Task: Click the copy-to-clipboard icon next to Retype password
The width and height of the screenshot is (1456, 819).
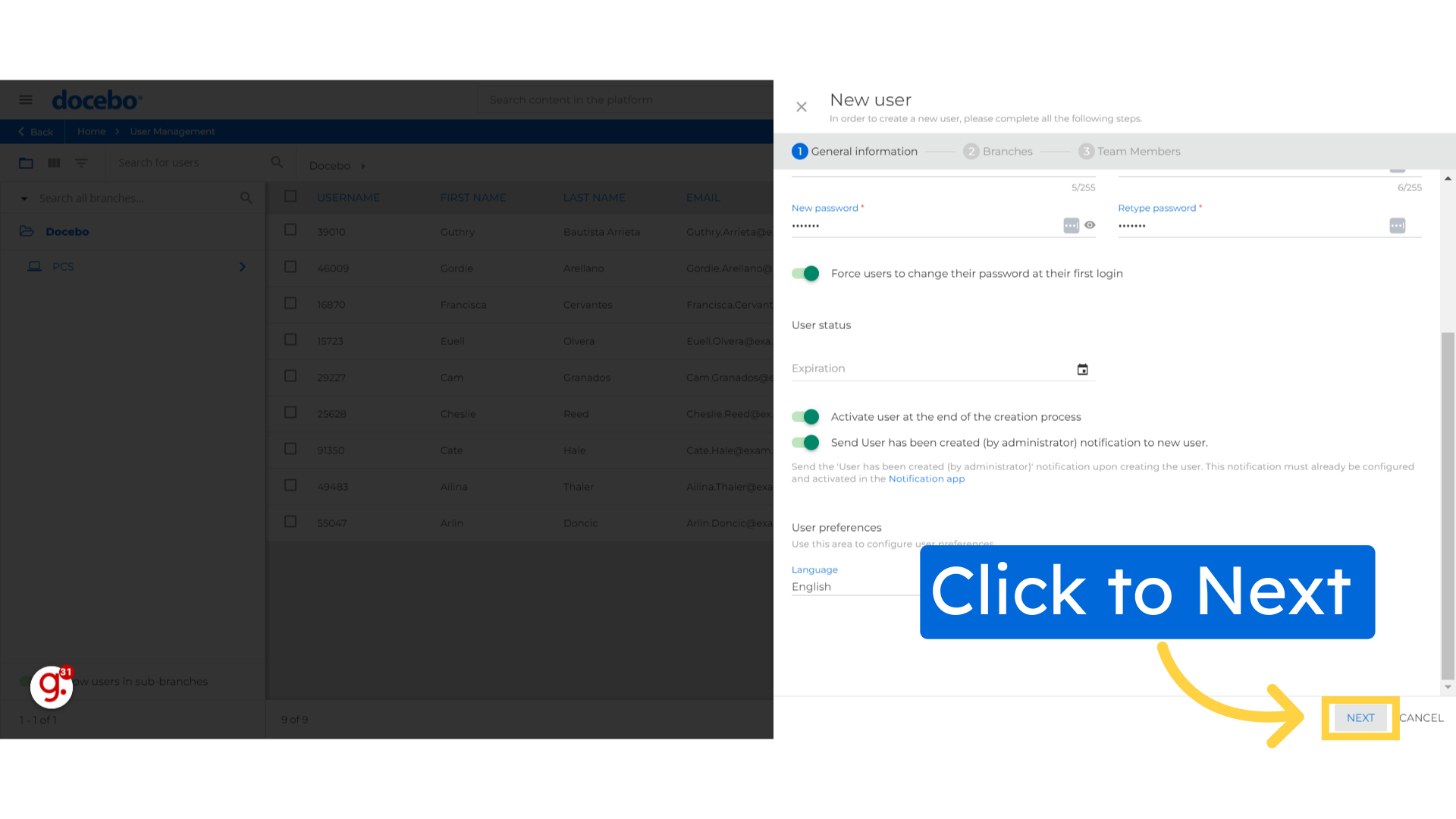Action: tap(1398, 224)
